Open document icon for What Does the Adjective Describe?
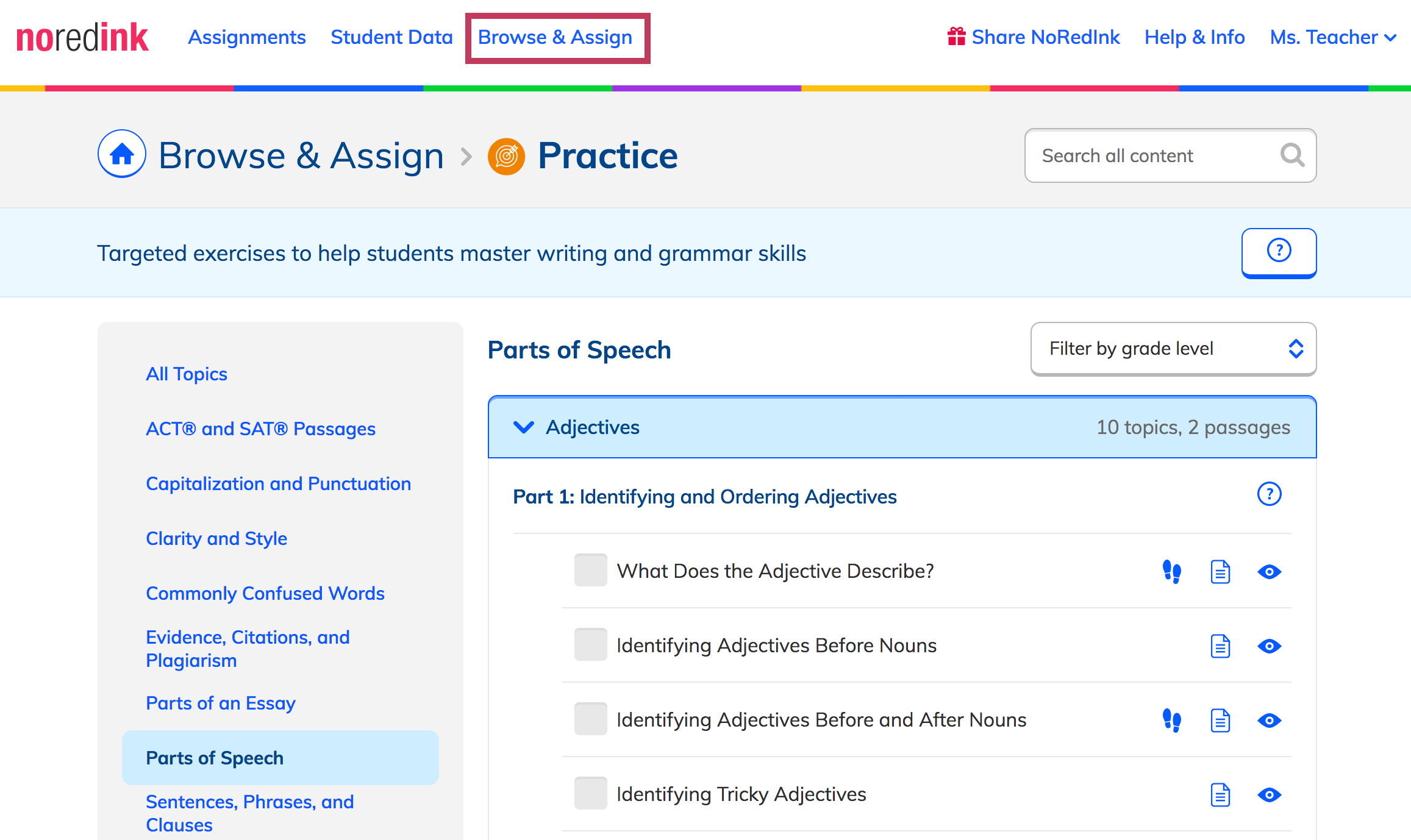1411x840 pixels. (x=1220, y=571)
